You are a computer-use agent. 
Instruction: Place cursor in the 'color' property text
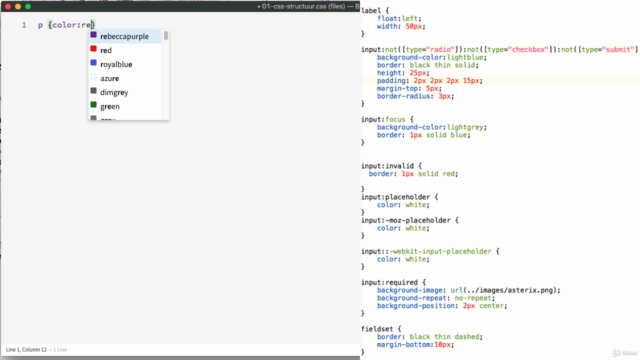coord(64,25)
